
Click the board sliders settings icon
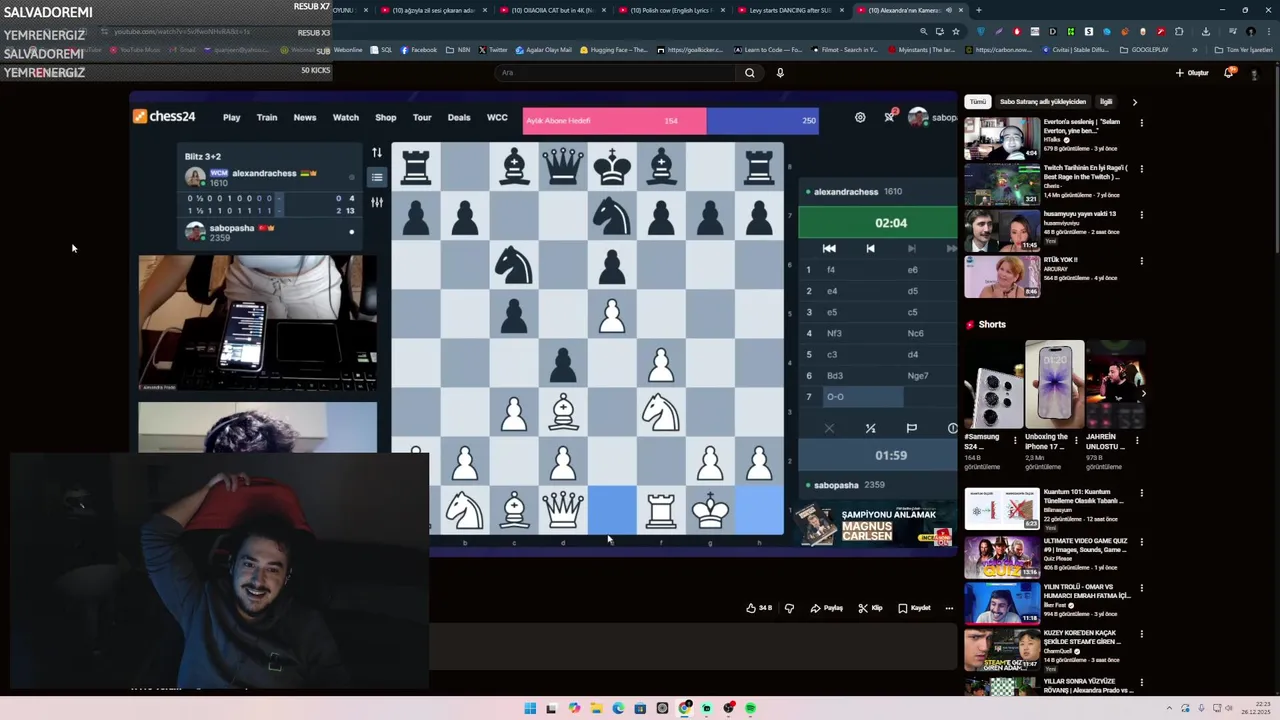377,202
